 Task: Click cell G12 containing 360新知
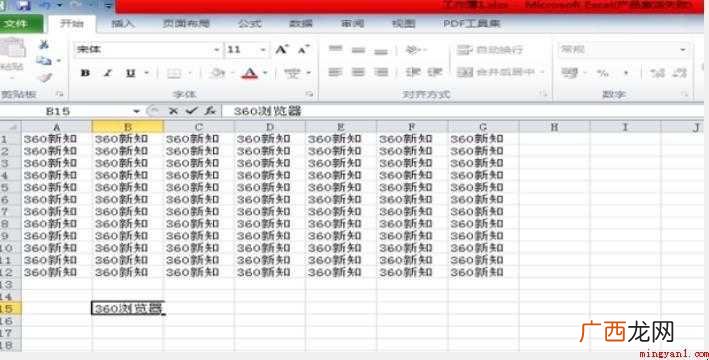(483, 272)
